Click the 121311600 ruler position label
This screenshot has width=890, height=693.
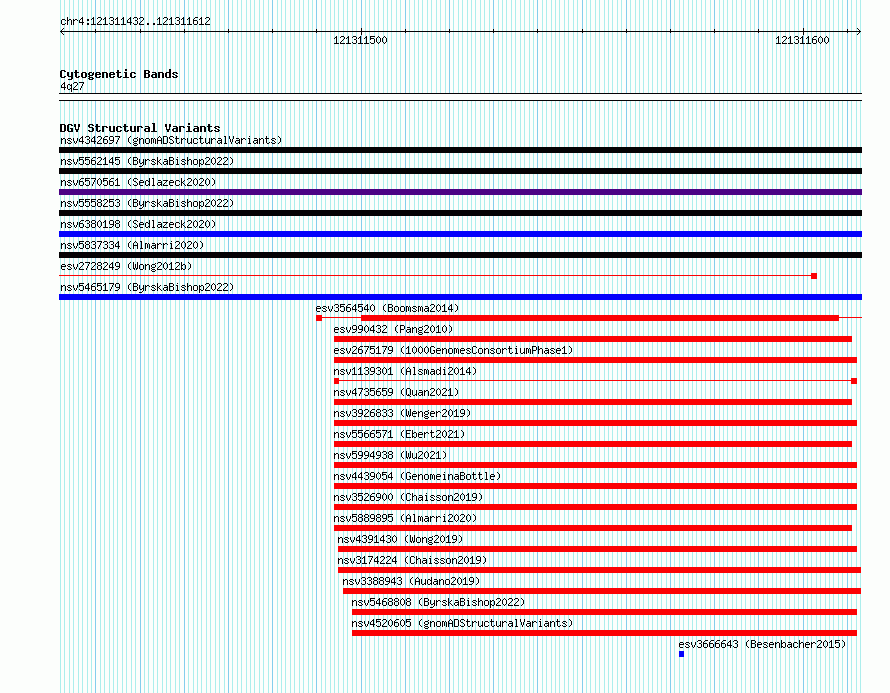802,40
